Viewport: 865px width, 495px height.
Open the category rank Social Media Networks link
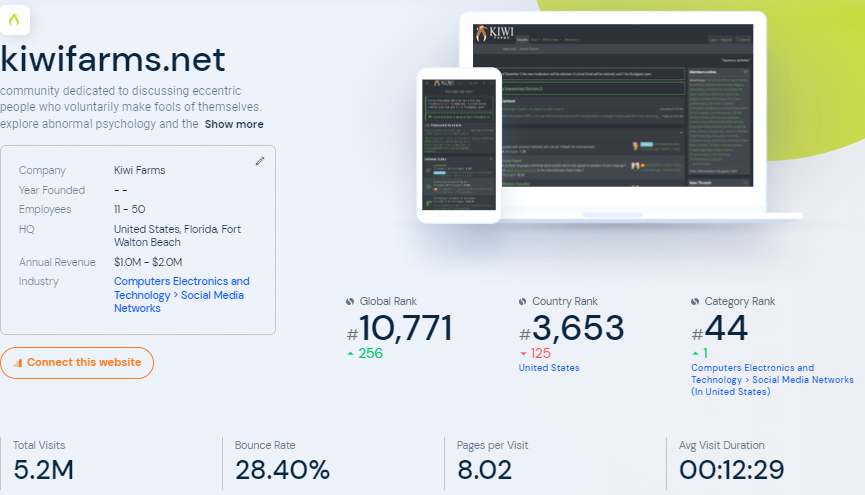tap(772, 380)
